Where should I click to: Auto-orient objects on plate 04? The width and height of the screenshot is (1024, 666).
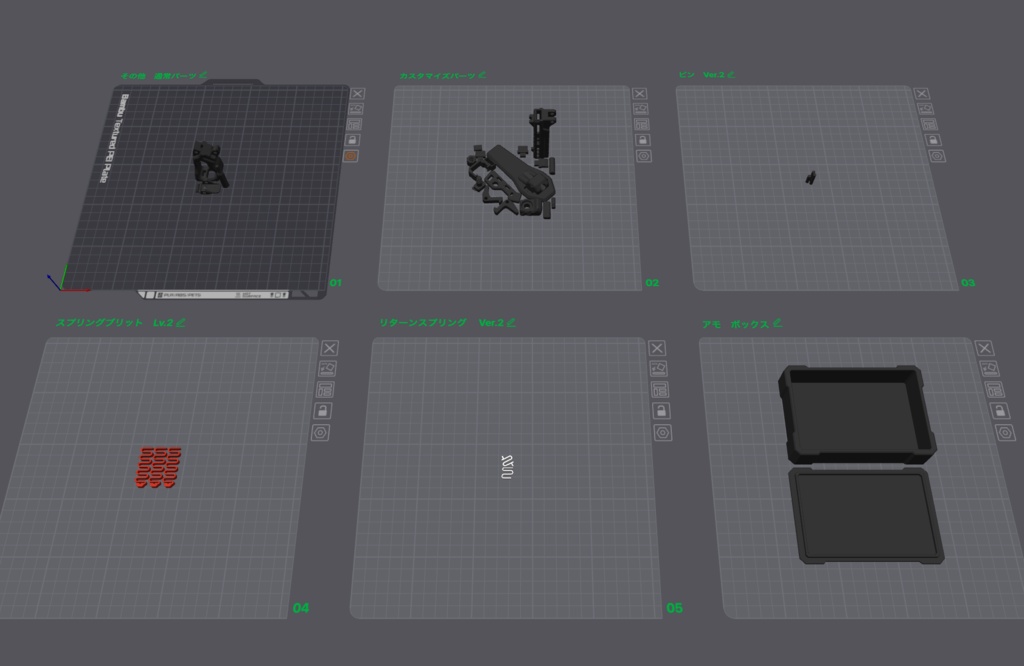coord(327,368)
